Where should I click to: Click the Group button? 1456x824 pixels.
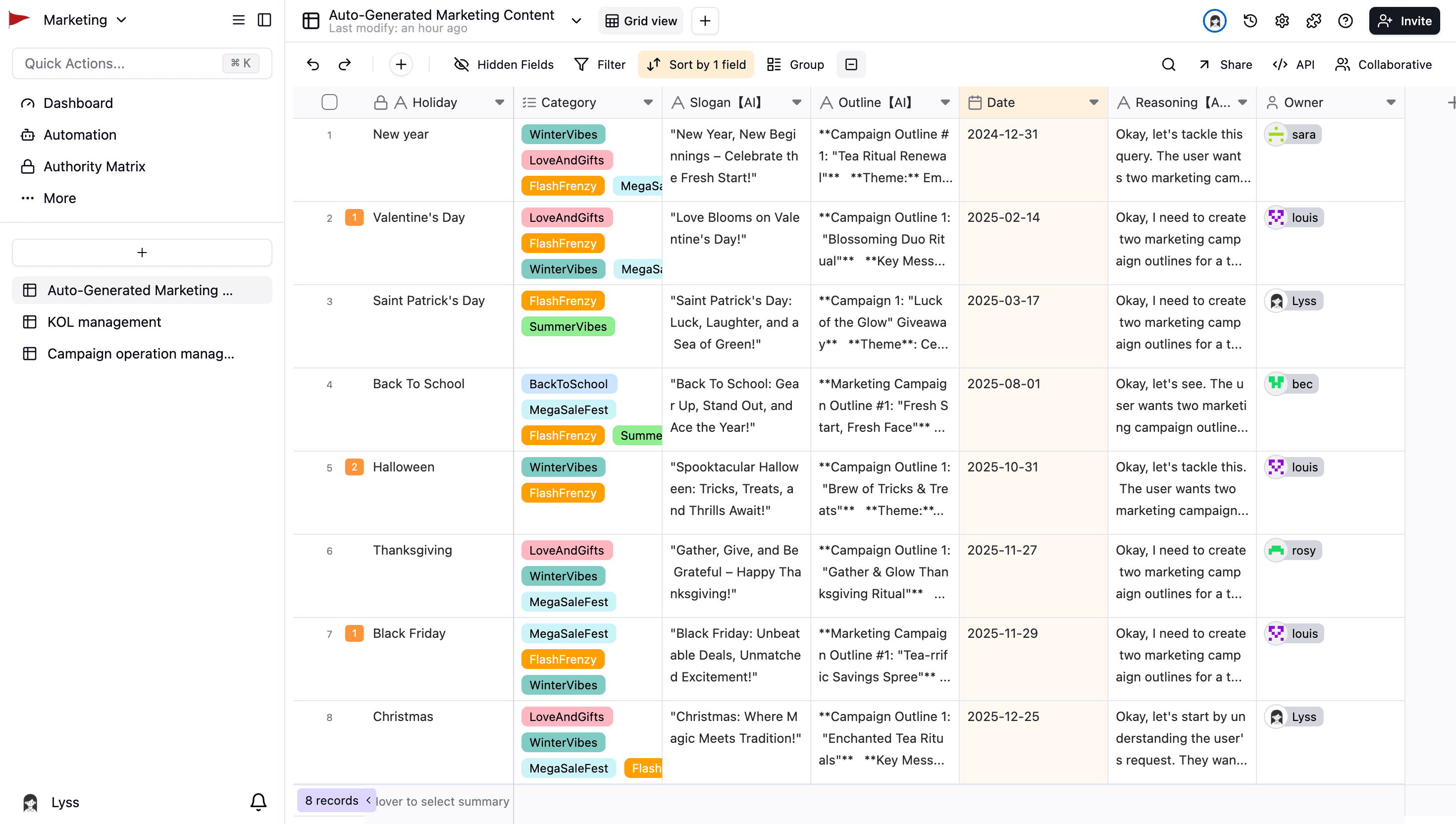click(796, 64)
